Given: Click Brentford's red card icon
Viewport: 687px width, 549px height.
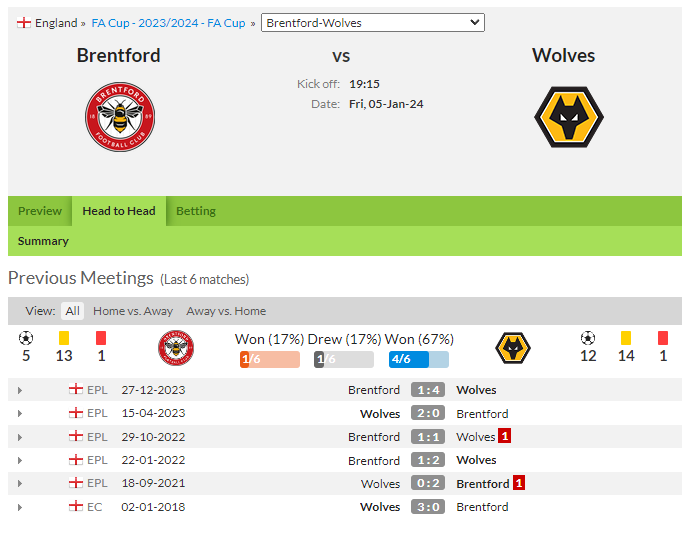Looking at the screenshot, I should (x=101, y=338).
